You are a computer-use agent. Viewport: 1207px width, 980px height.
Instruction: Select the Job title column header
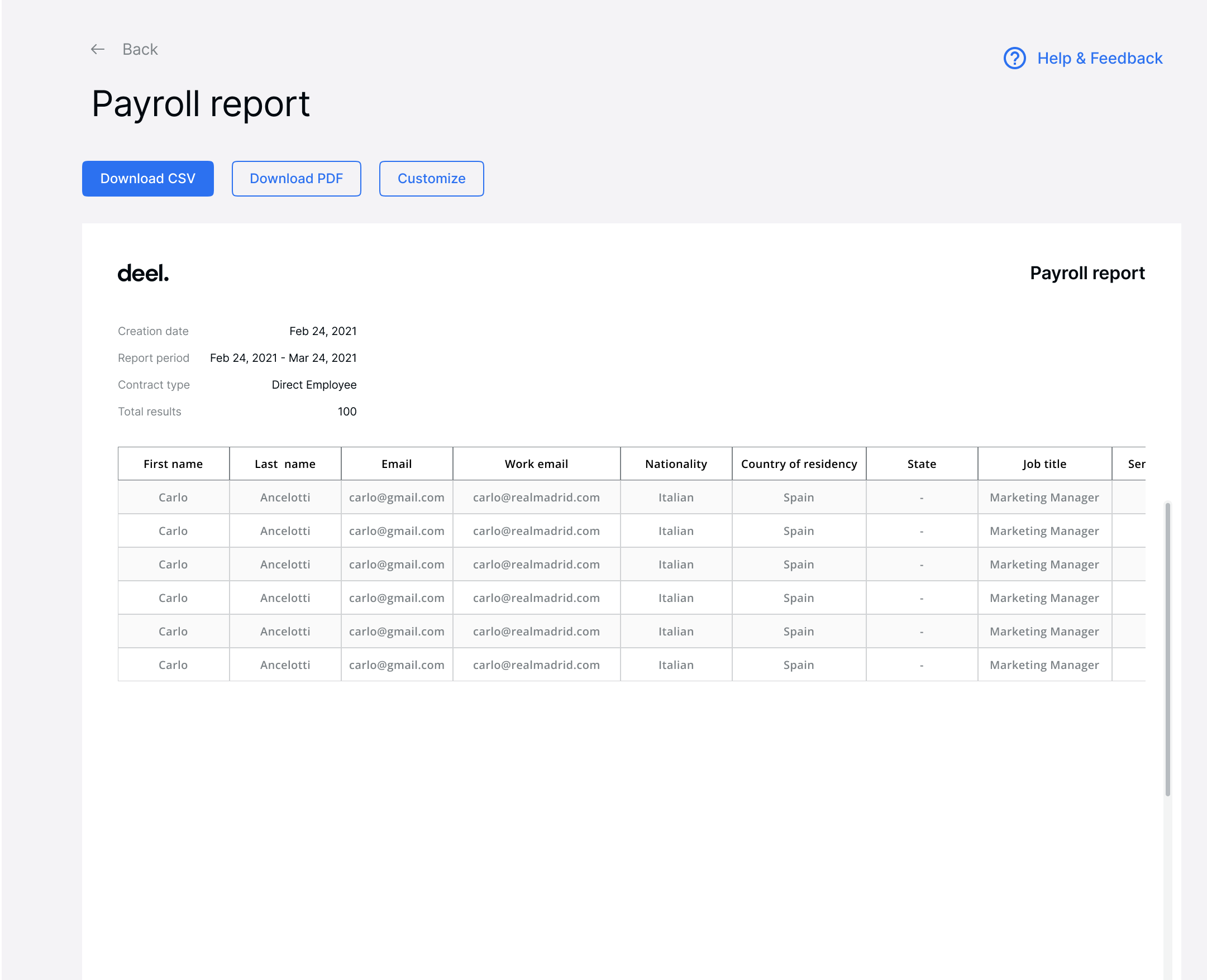[1044, 464]
